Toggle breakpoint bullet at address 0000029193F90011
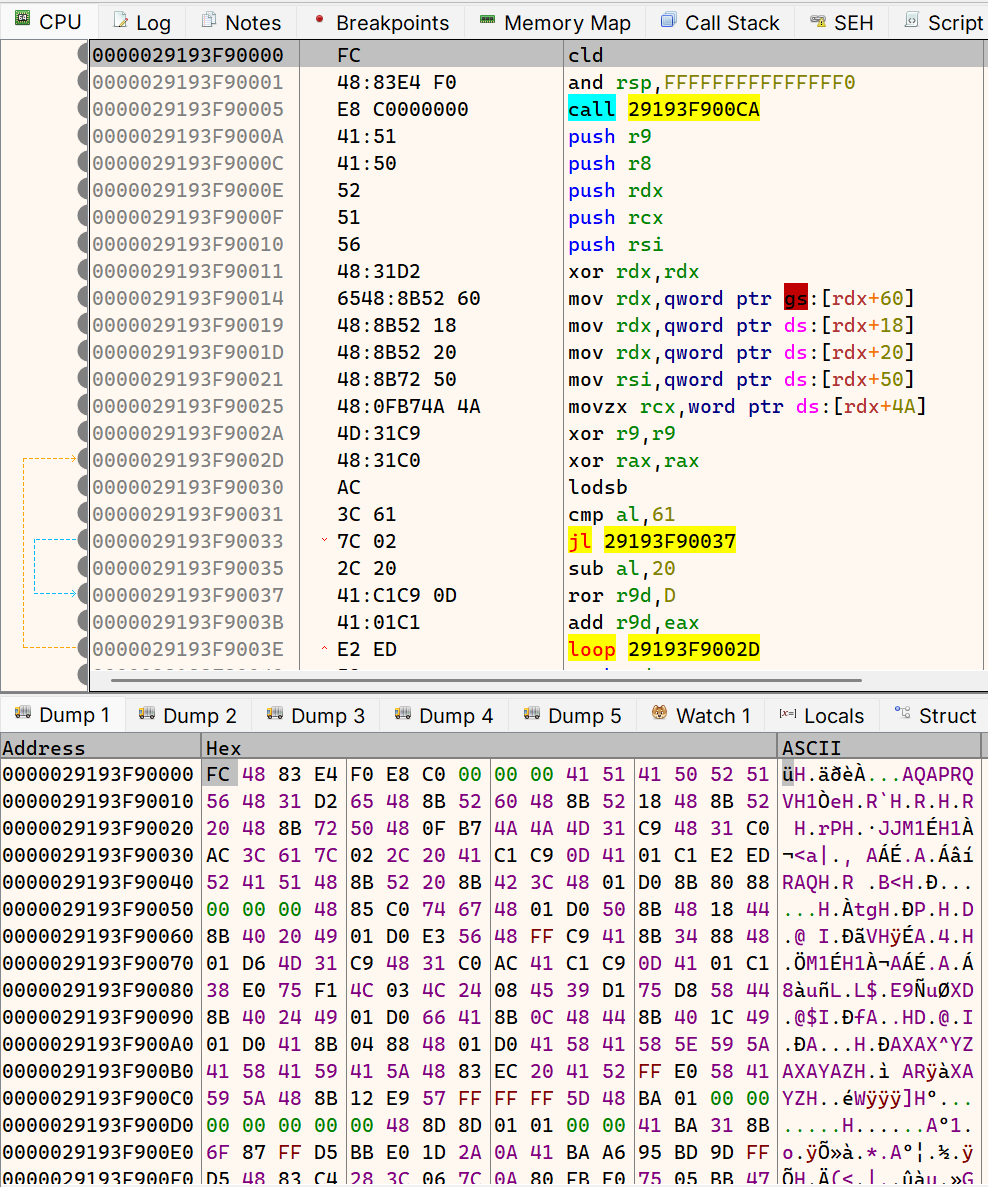This screenshot has height=1187, width=988. 83,271
